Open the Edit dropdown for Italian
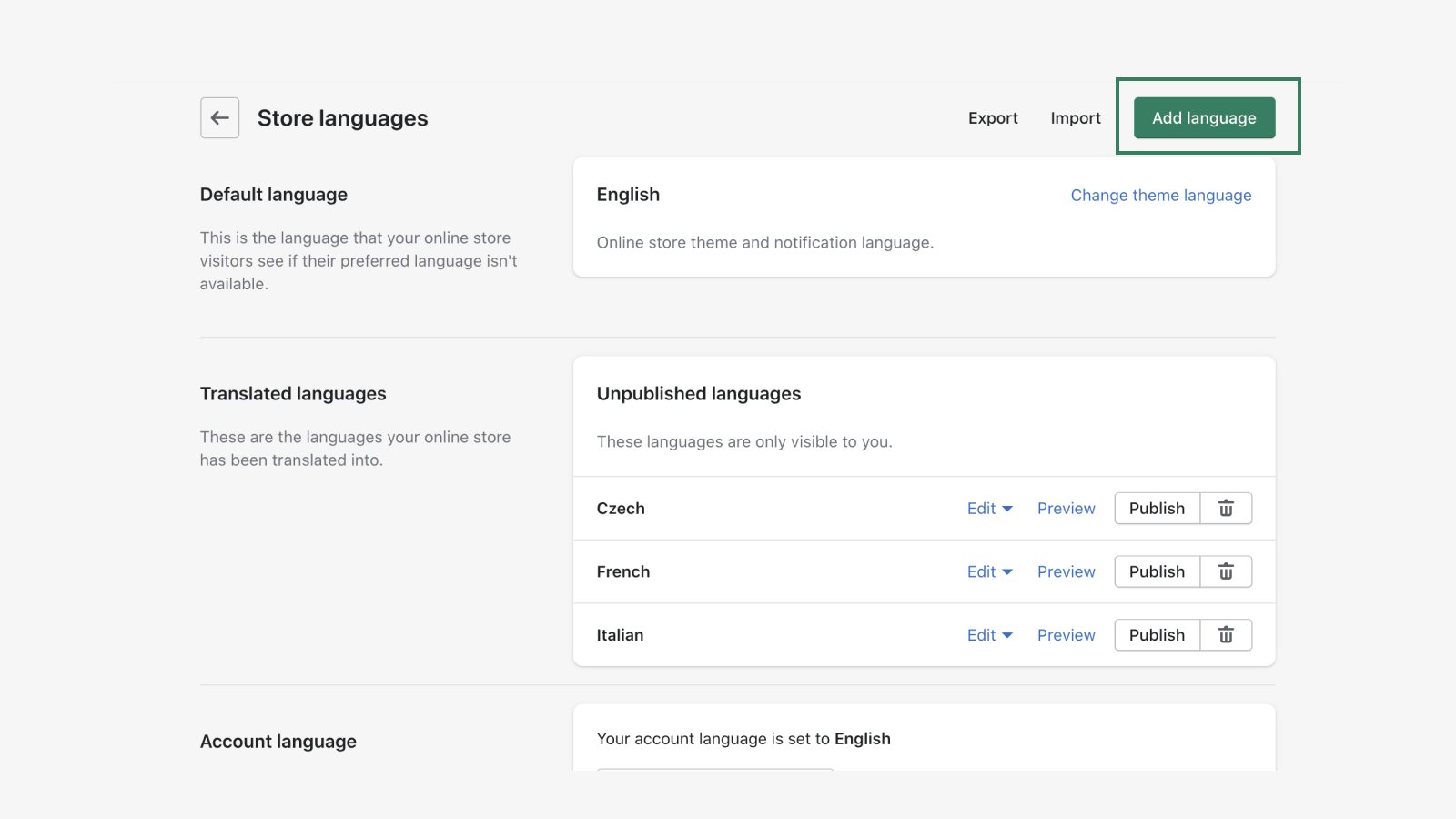Image resolution: width=1456 pixels, height=819 pixels. tap(990, 635)
